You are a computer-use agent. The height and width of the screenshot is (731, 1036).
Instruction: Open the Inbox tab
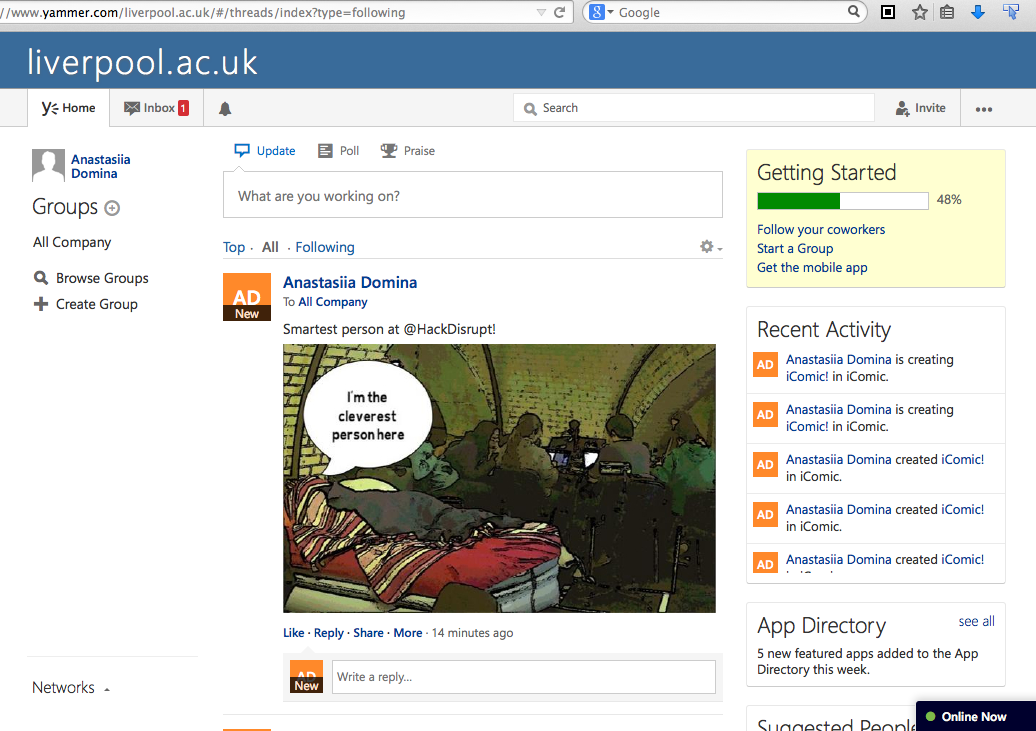pyautogui.click(x=156, y=108)
